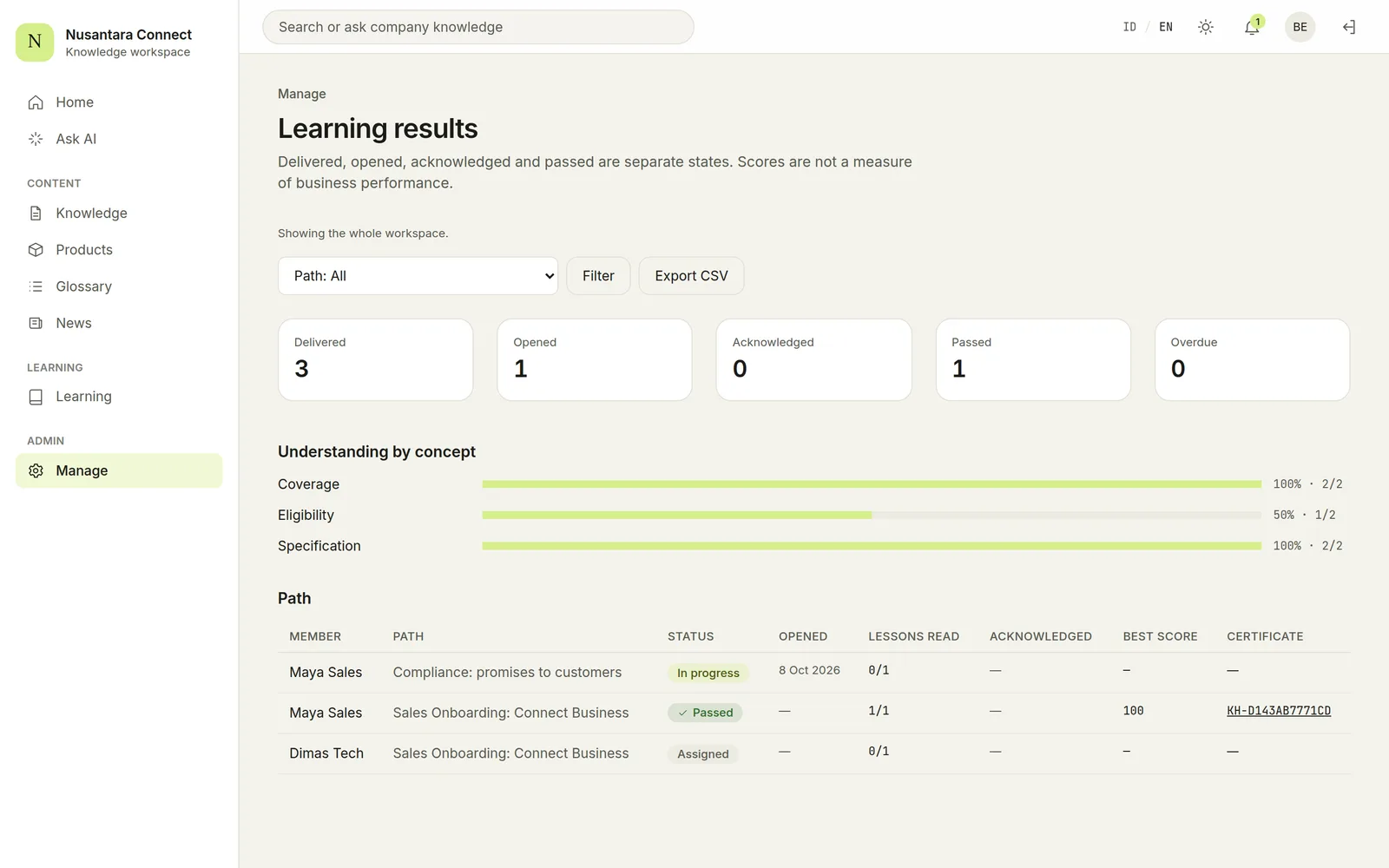Toggle light/dark theme sun icon

pos(1206,27)
